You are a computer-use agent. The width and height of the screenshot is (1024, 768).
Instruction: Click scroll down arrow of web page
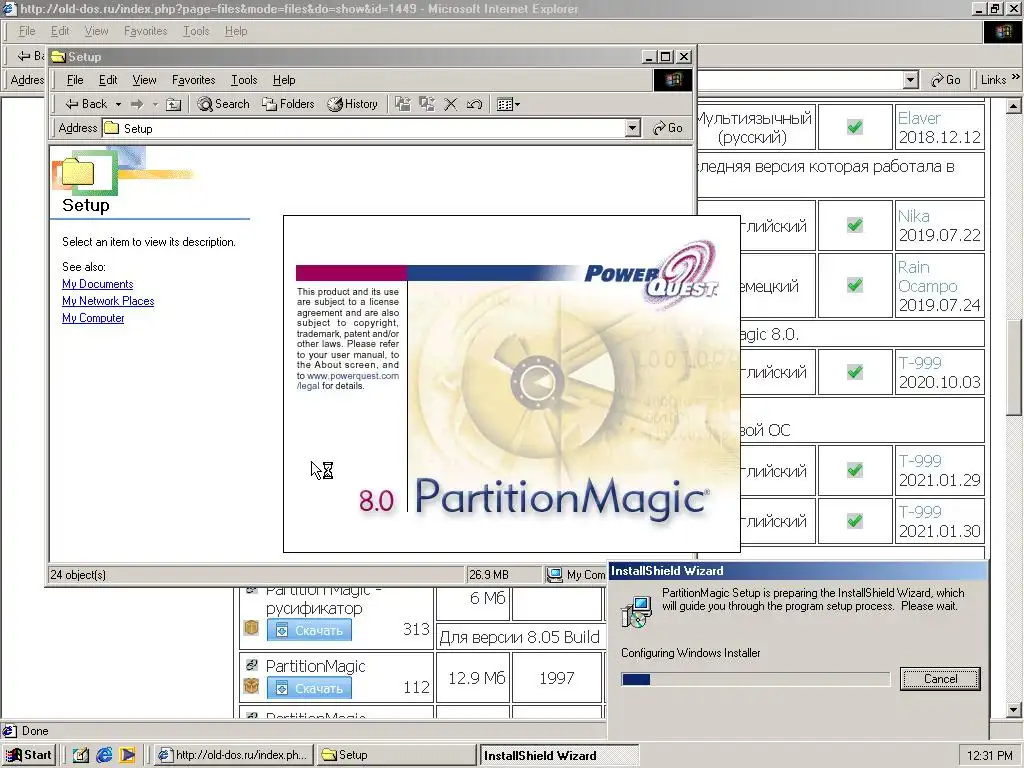point(1014,710)
